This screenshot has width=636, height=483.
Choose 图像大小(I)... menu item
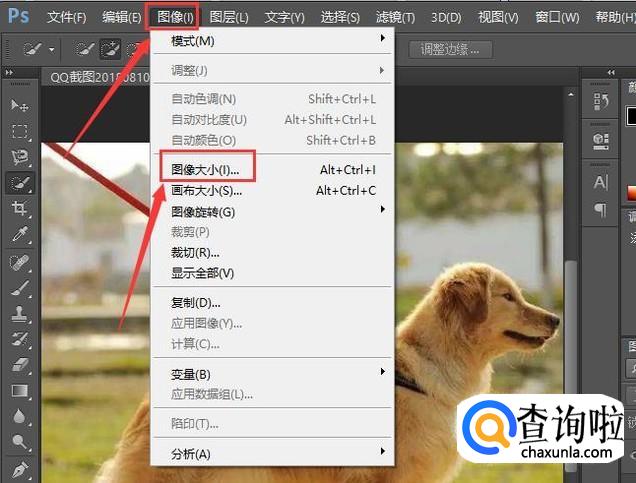click(x=273, y=169)
